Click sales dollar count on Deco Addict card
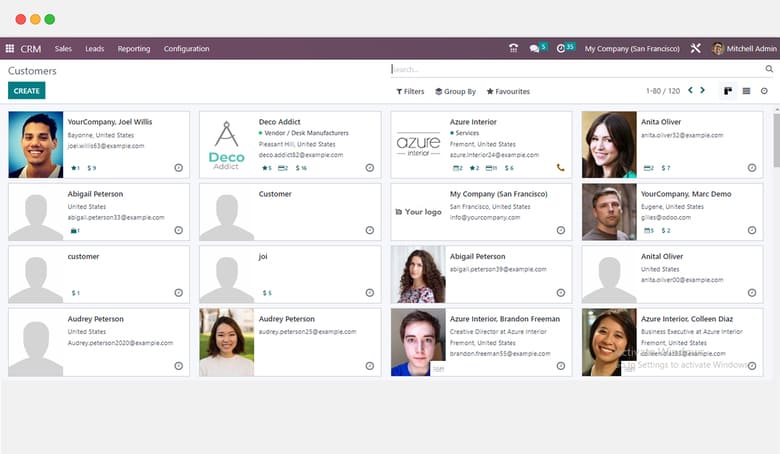Screen dimensions: 780x454 point(301,168)
